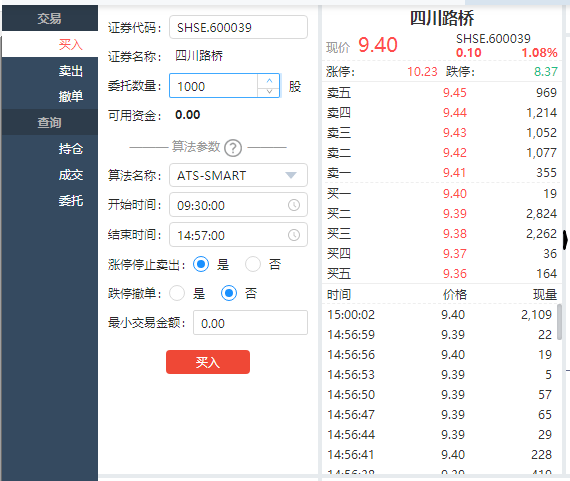Decrease 委托数量 with the down arrow
This screenshot has height=481, width=570.
(x=269, y=92)
